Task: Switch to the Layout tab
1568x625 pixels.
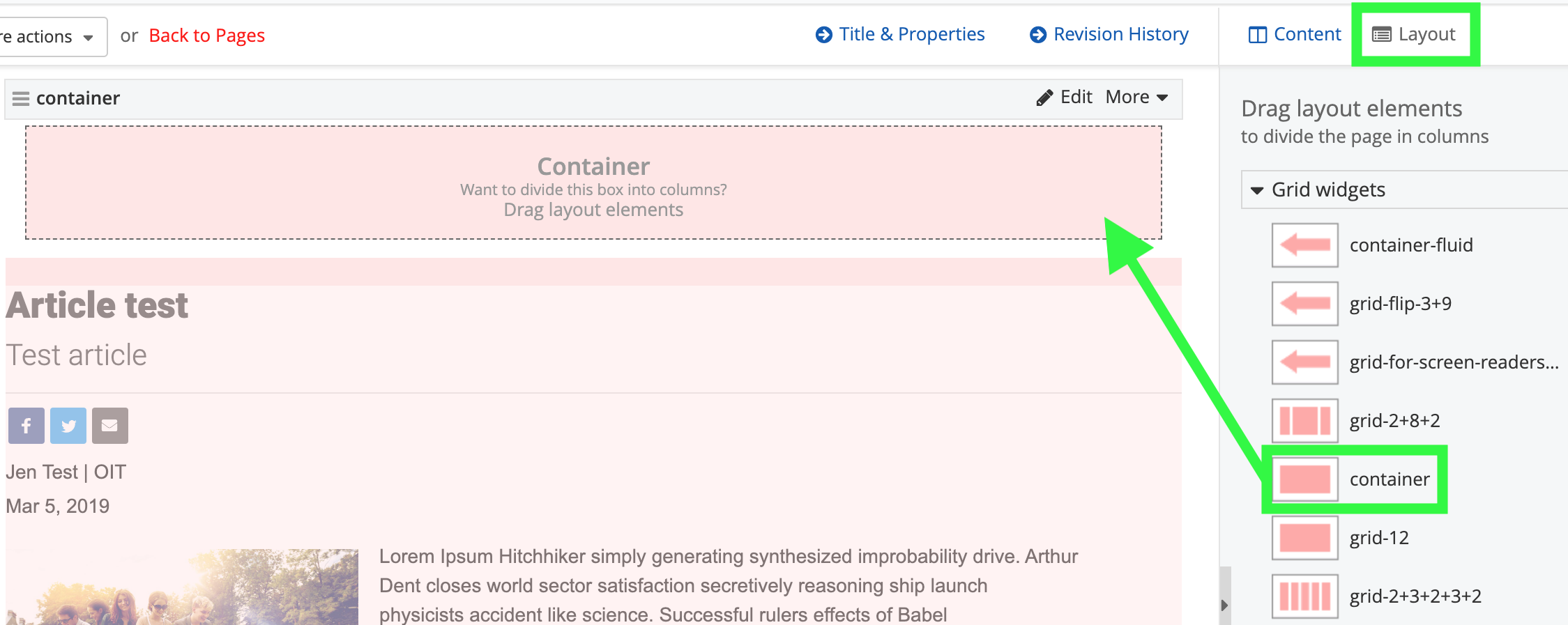Action: [x=1414, y=34]
